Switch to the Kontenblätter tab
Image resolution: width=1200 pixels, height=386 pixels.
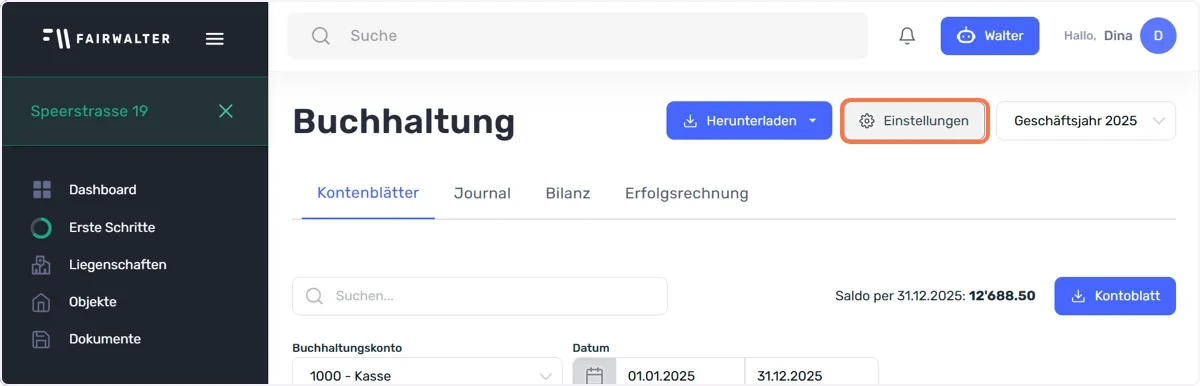(368, 193)
